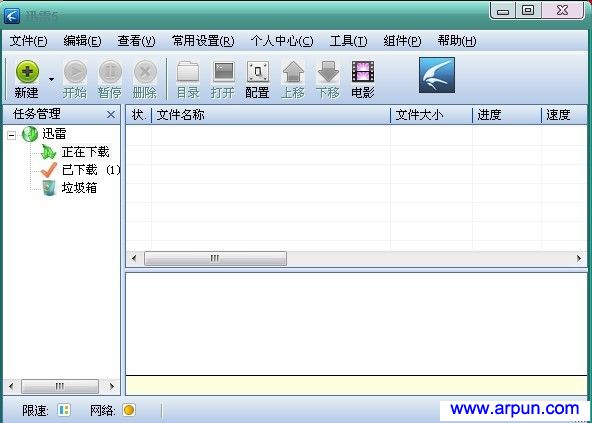Click the 上移 move up arrow icon
The width and height of the screenshot is (592, 423).
pos(293,72)
